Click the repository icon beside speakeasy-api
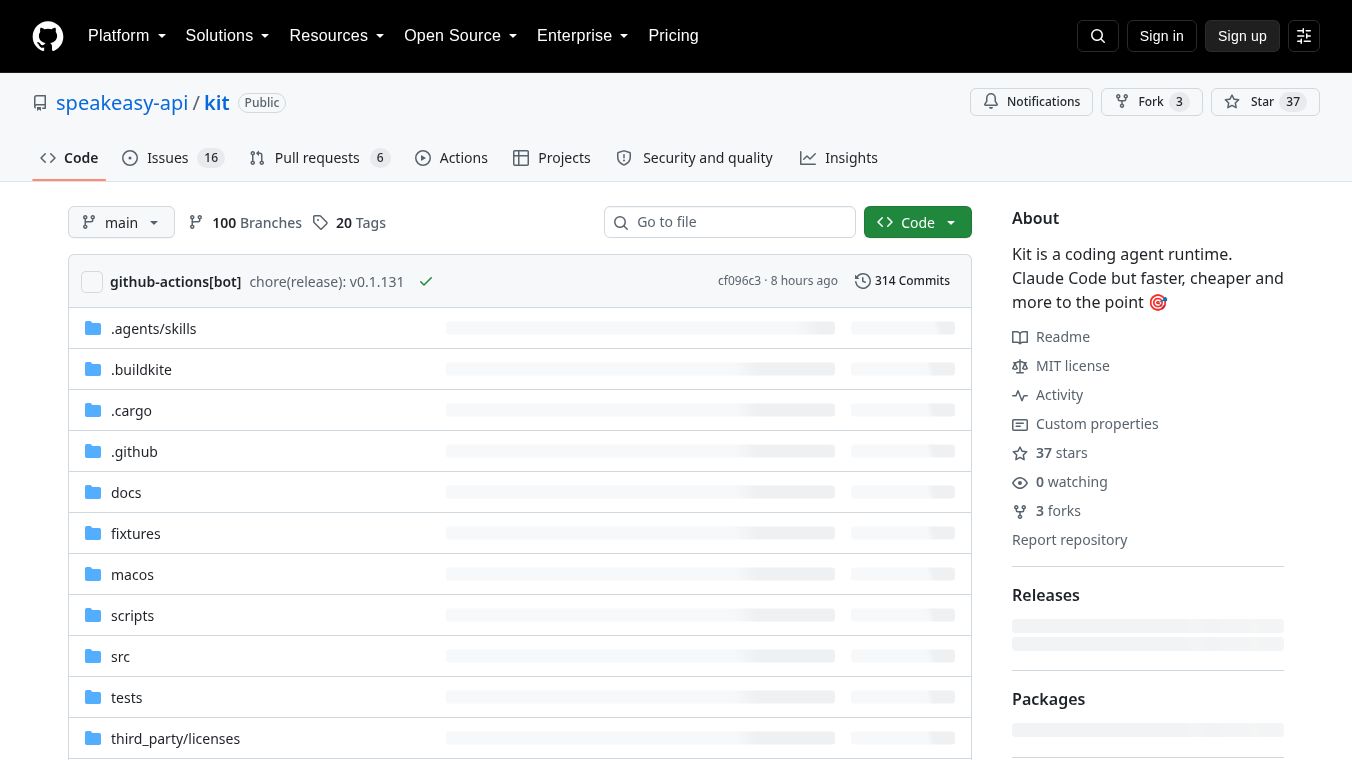Viewport: 1352px width, 760px height. tap(40, 103)
